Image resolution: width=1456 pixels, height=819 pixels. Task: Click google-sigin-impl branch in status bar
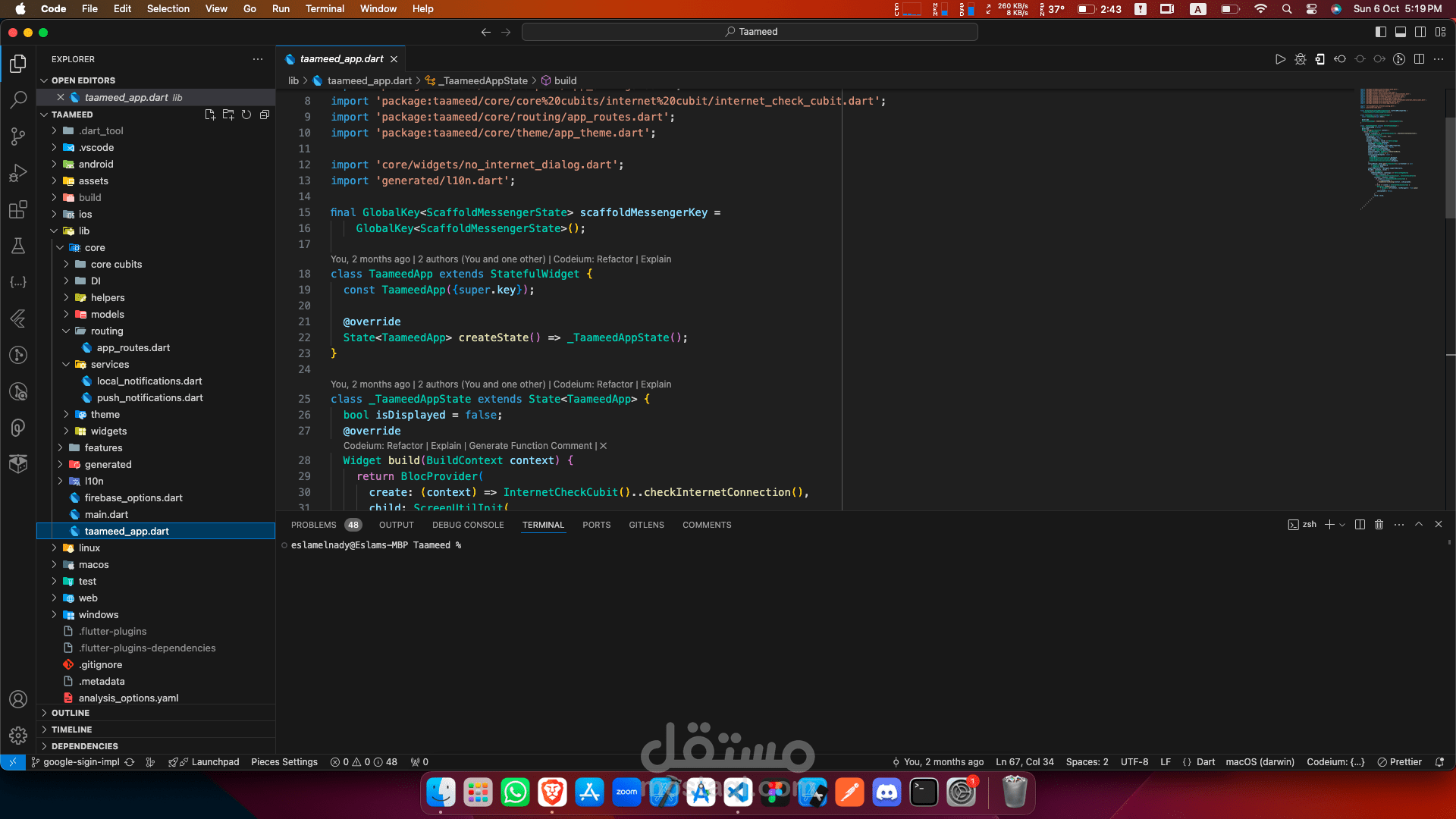click(x=81, y=762)
